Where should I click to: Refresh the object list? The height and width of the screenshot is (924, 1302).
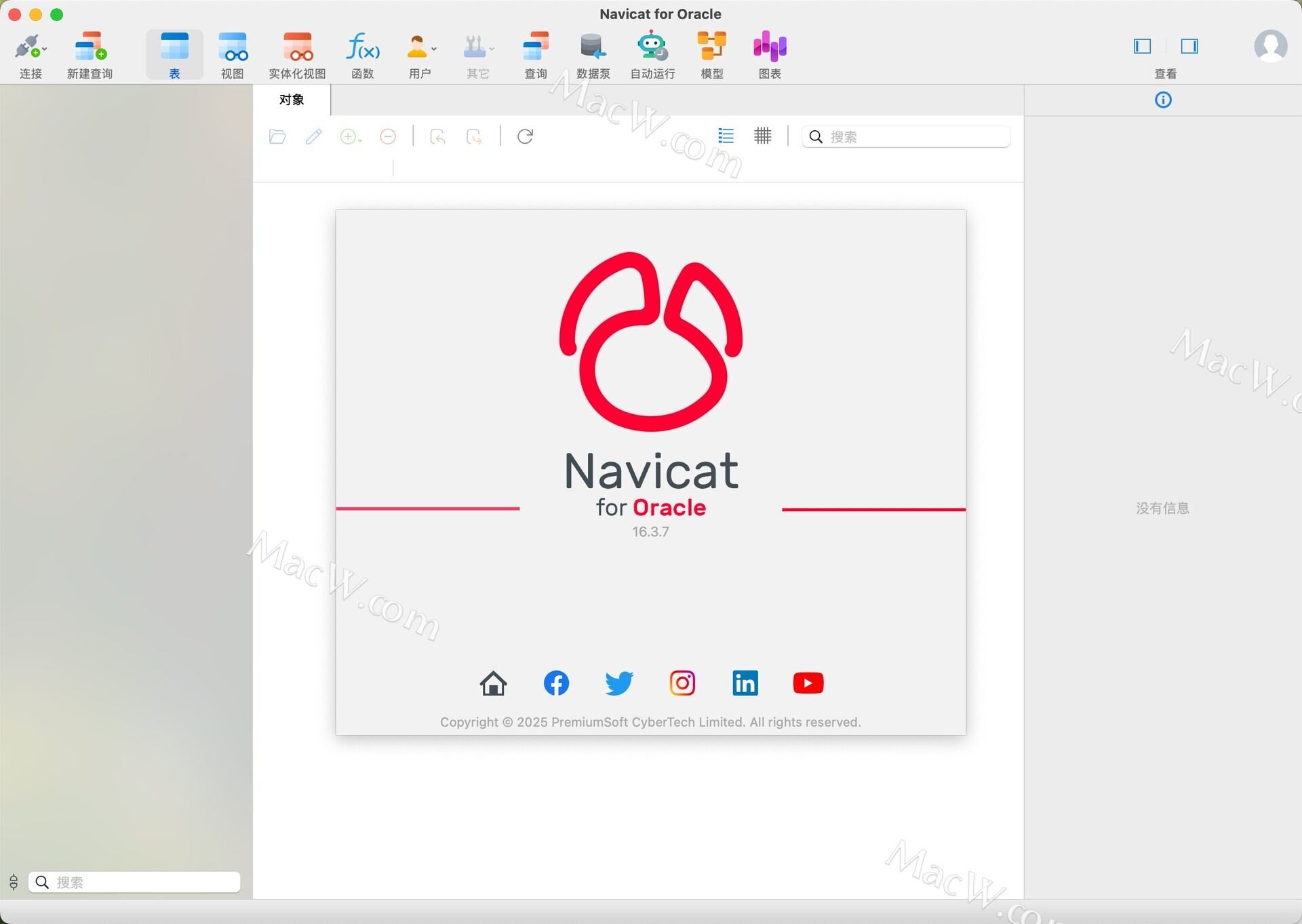coord(525,137)
